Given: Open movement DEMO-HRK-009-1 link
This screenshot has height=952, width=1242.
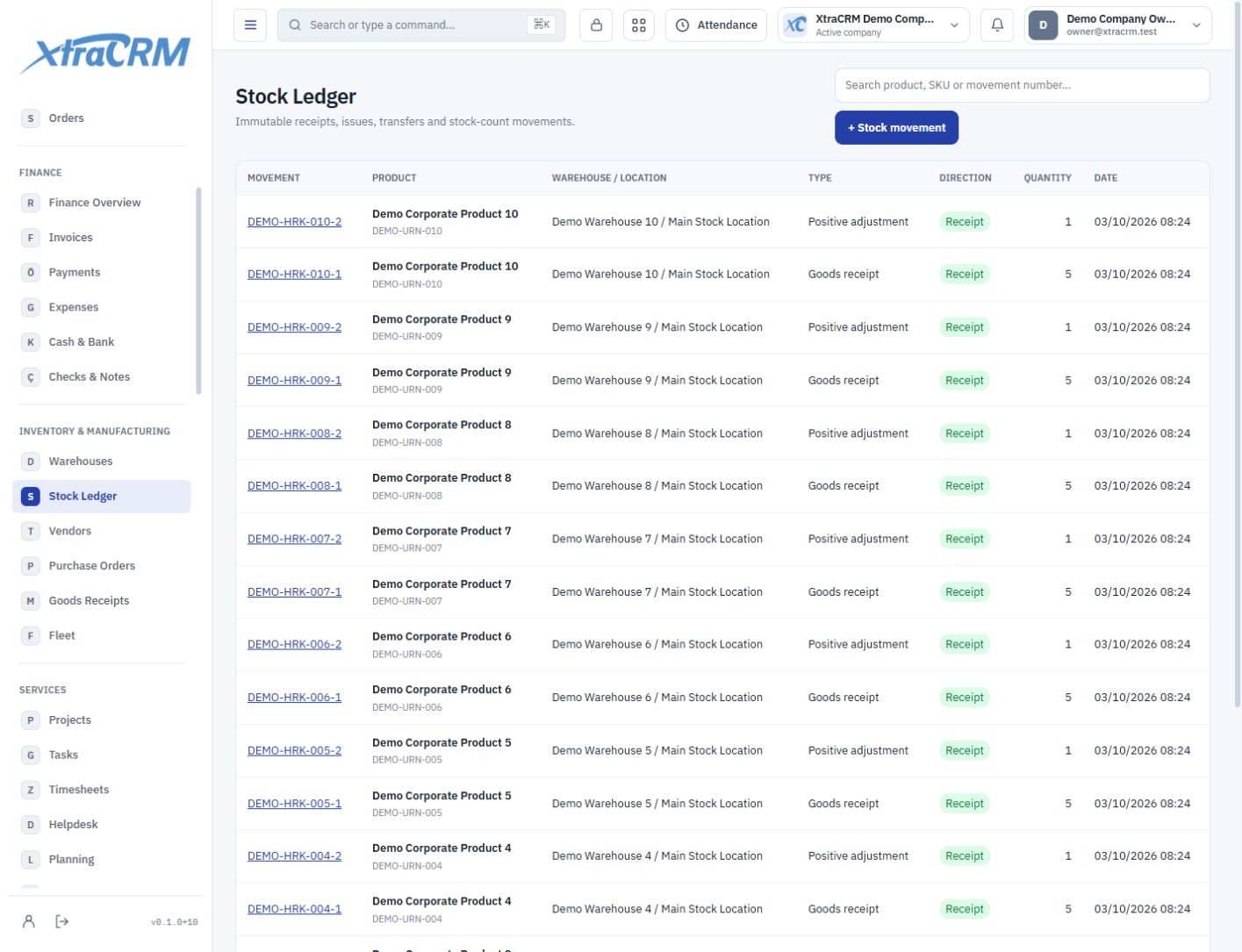Looking at the screenshot, I should pos(294,381).
